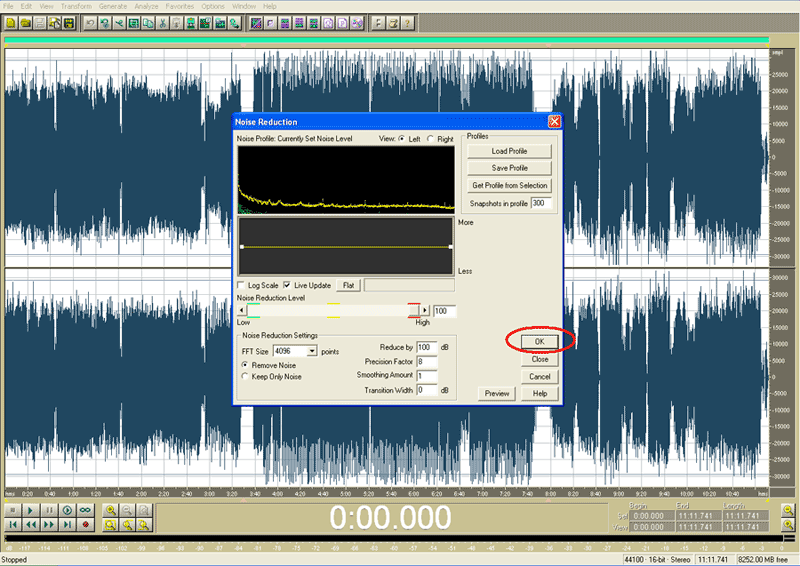
Task: Click OK in the Noise Reduction dialog
Action: (540, 341)
